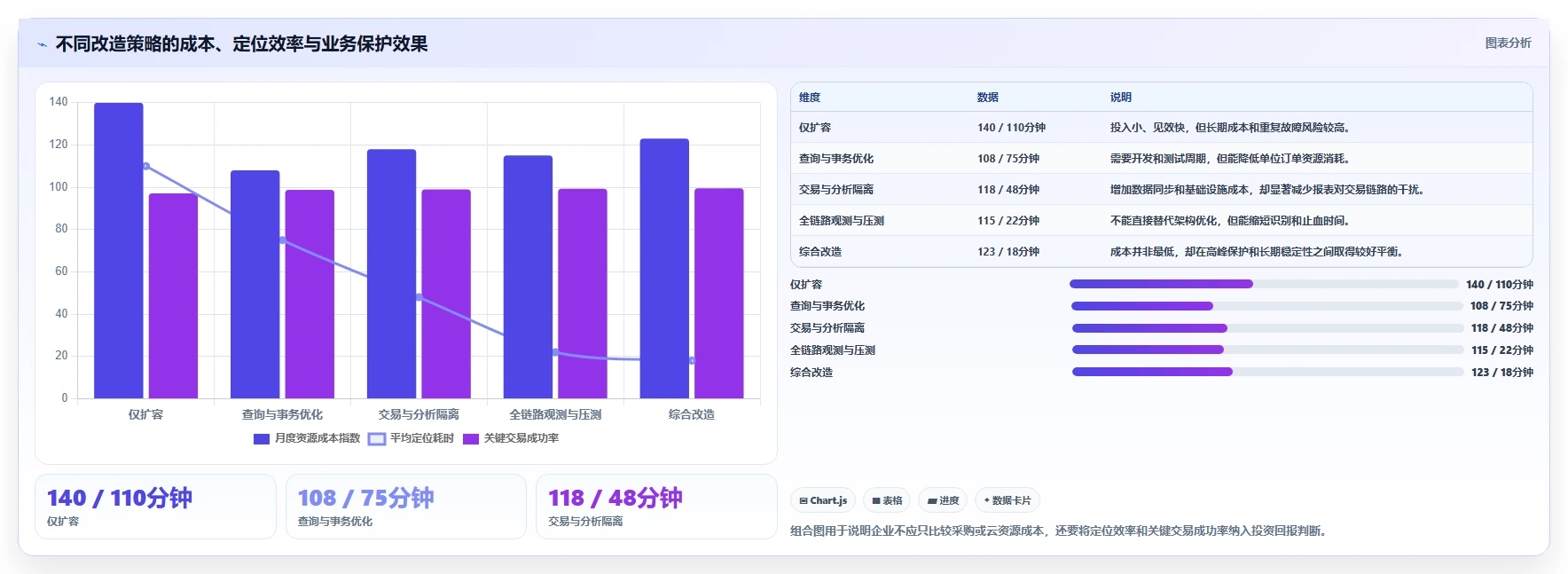1568x574 pixels.
Task: Click the 全链路观测与压测 x-axis label on the chart
Action: [555, 414]
